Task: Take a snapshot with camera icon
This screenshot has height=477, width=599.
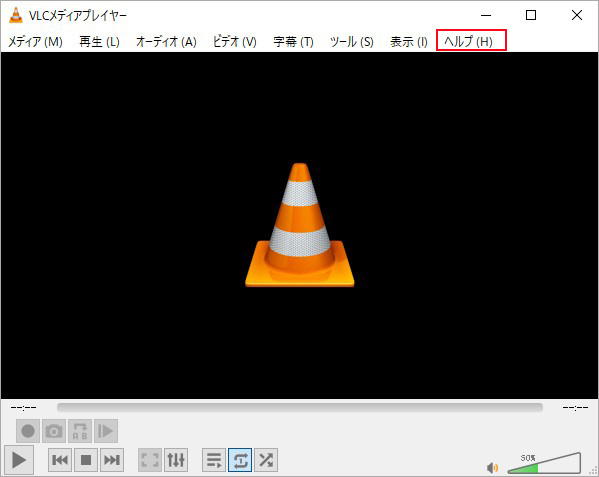Action: pos(54,431)
